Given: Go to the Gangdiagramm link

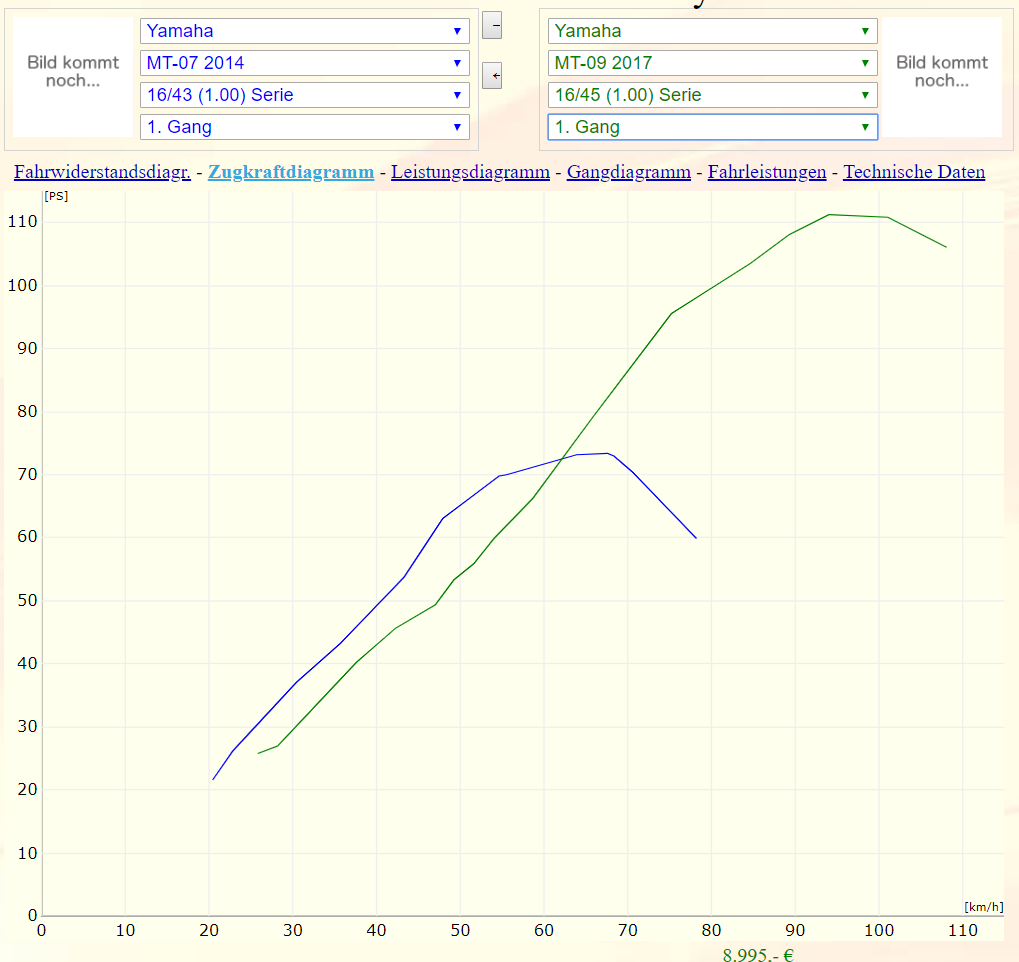Looking at the screenshot, I should click(628, 172).
